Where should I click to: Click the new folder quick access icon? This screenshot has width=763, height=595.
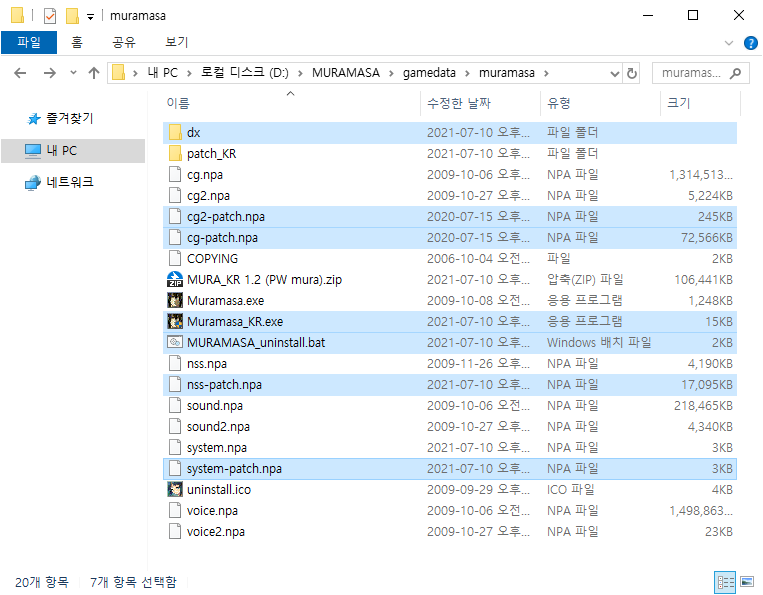pos(72,16)
